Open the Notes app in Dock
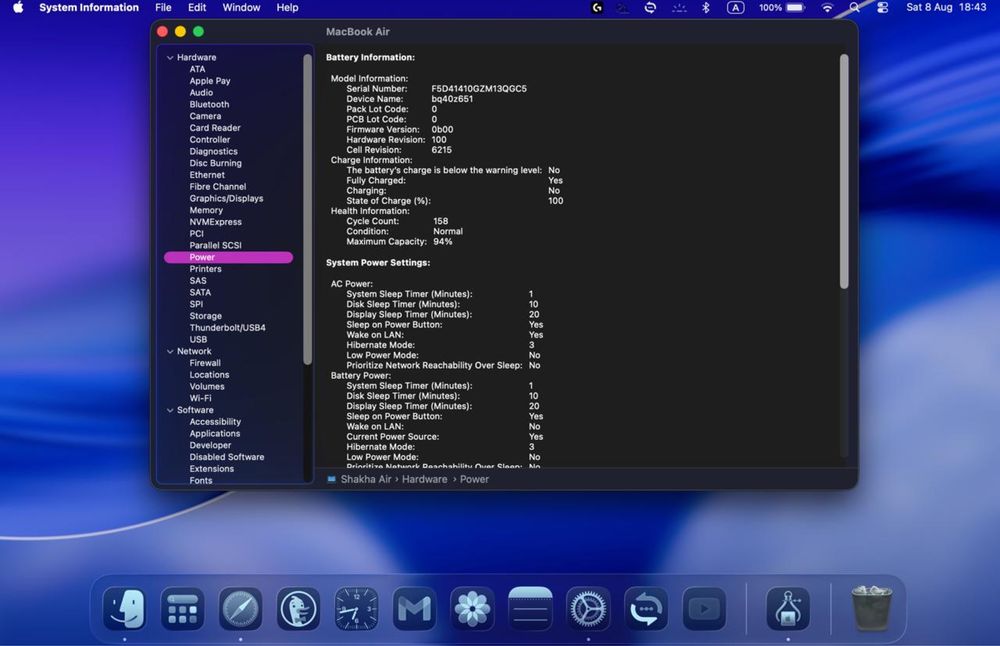The width and height of the screenshot is (1000, 646). (x=530, y=609)
